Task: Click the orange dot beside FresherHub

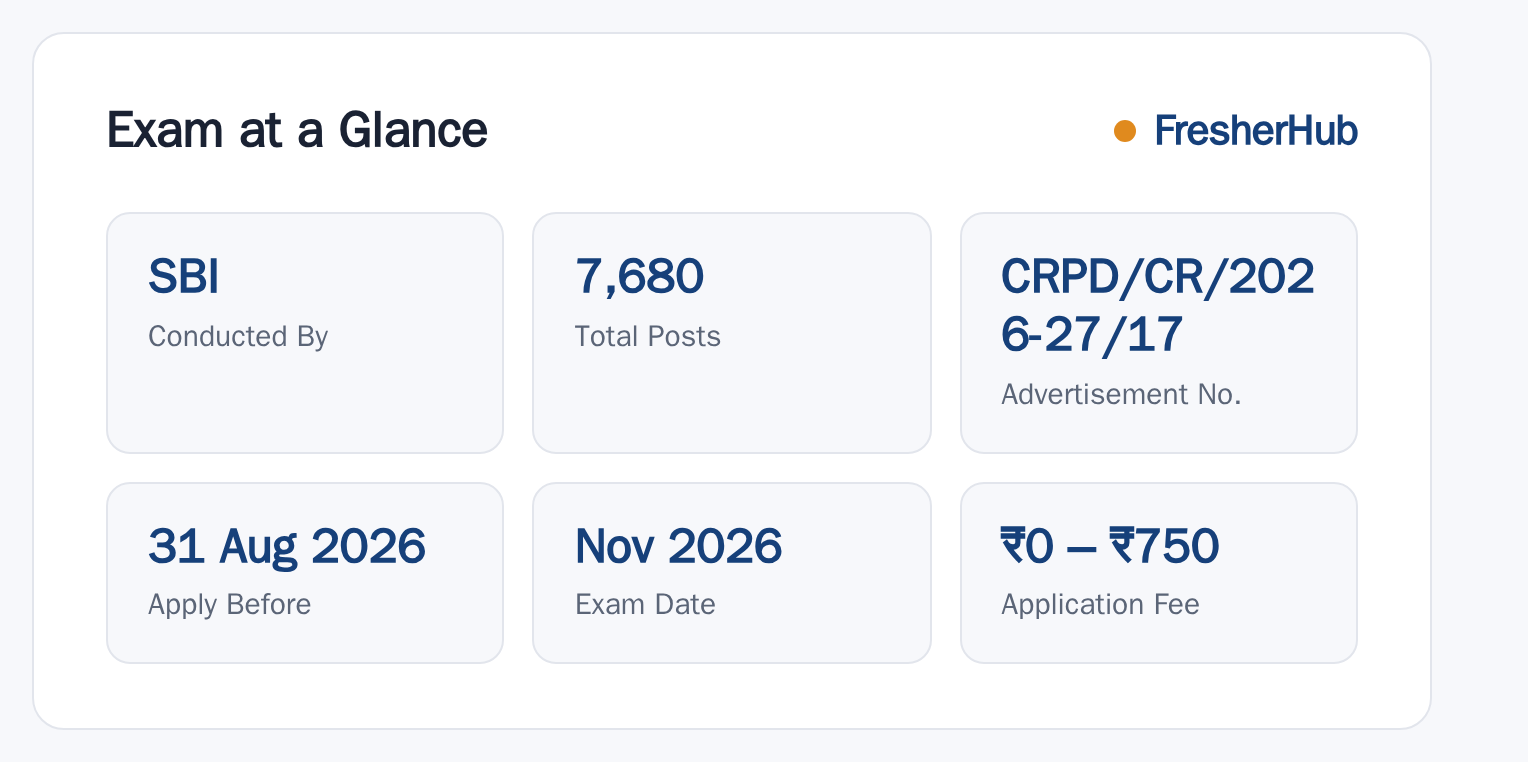Action: pyautogui.click(x=1125, y=131)
